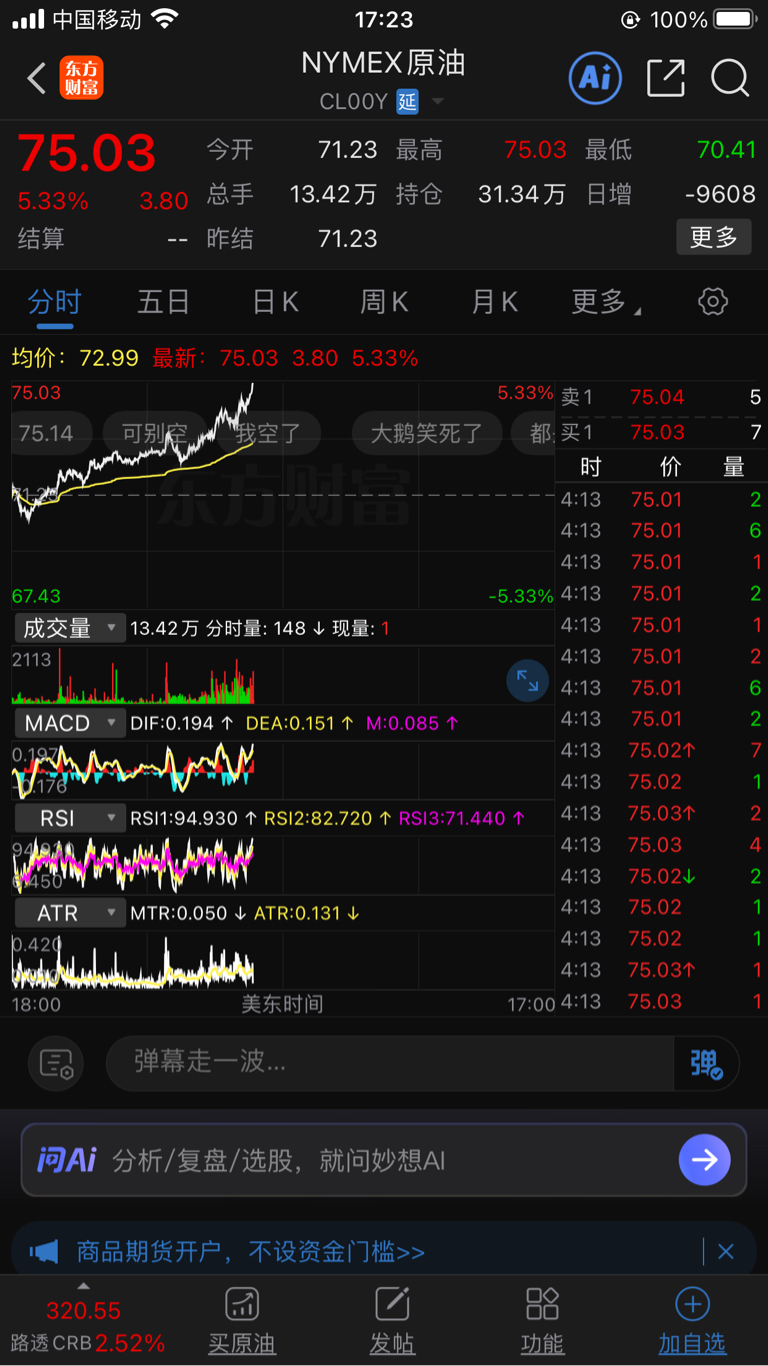Viewport: 768px width, 1366px height.
Task: Open the Ai assistant circle icon
Action: point(595,78)
